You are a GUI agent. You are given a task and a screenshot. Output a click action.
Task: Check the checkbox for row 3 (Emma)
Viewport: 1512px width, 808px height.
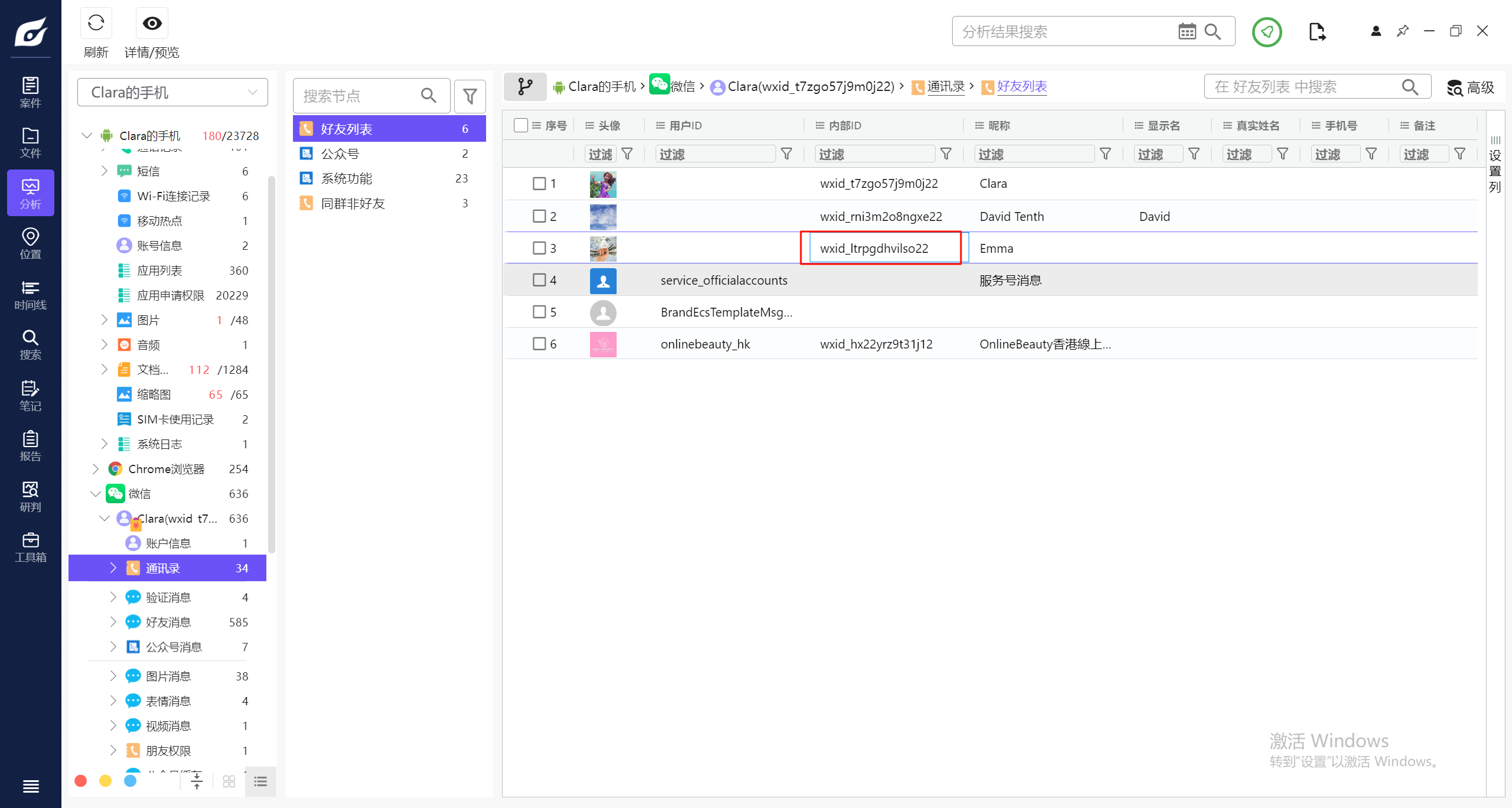coord(539,248)
